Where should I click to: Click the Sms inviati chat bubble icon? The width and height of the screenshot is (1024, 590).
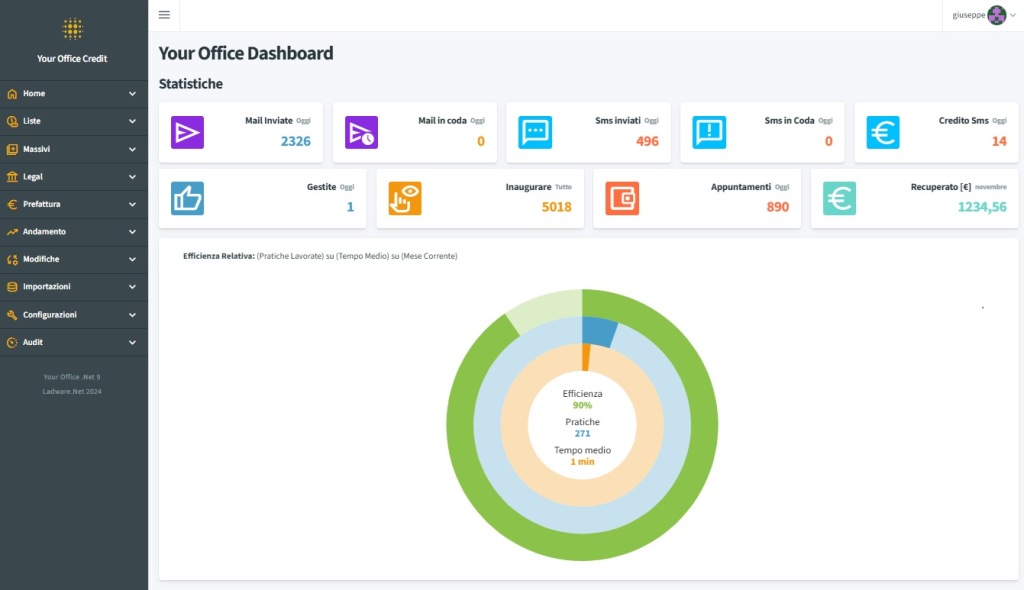(x=534, y=131)
